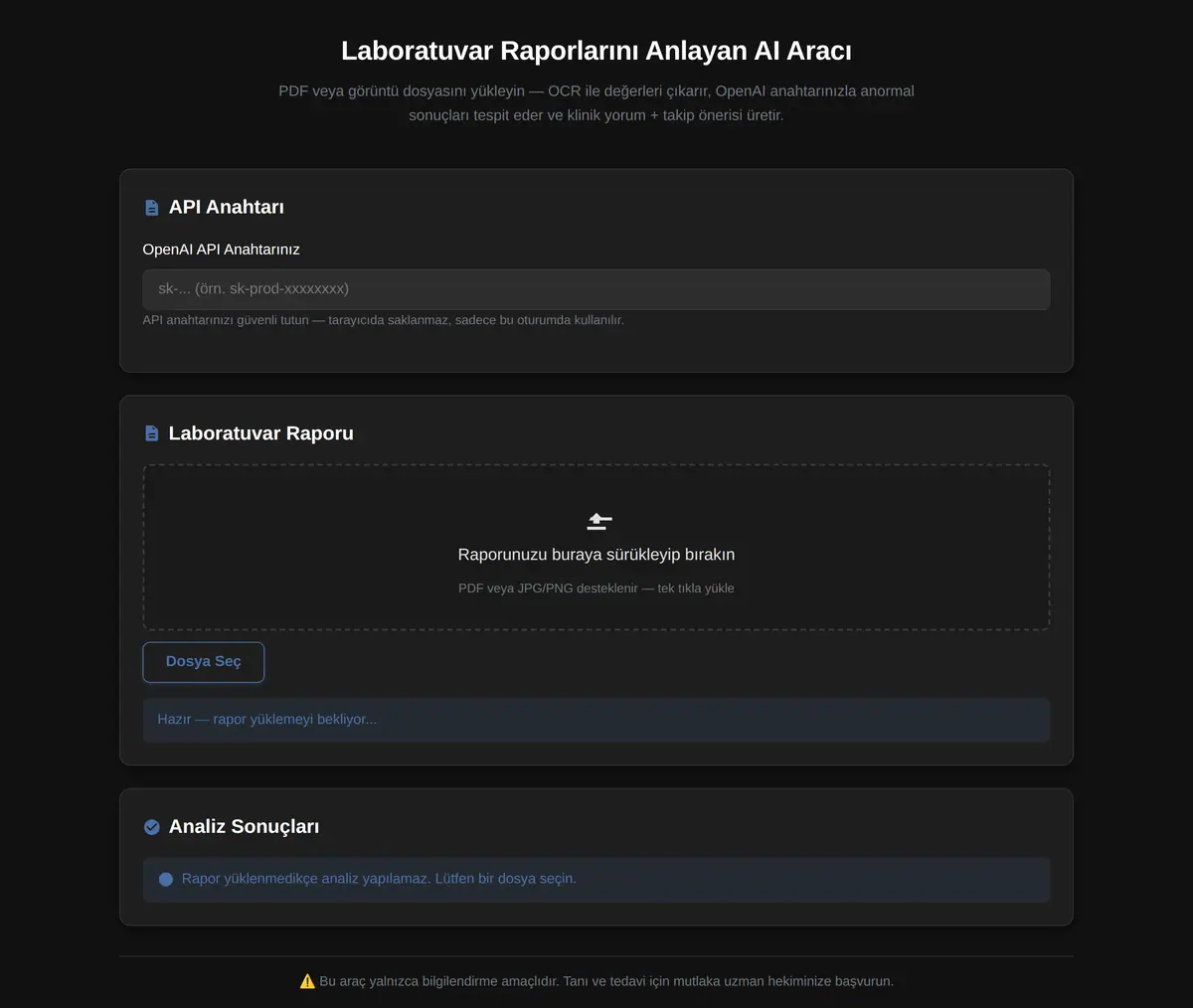Focus the OpenAI API key input field
The width and height of the screenshot is (1193, 1008).
596,289
